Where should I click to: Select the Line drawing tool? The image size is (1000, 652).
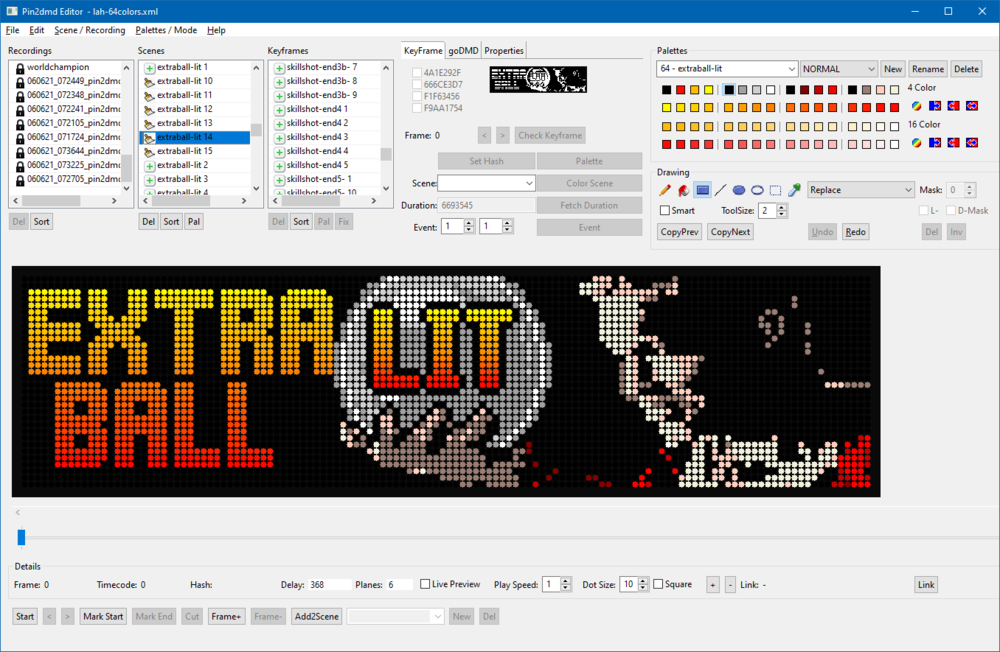pos(721,190)
